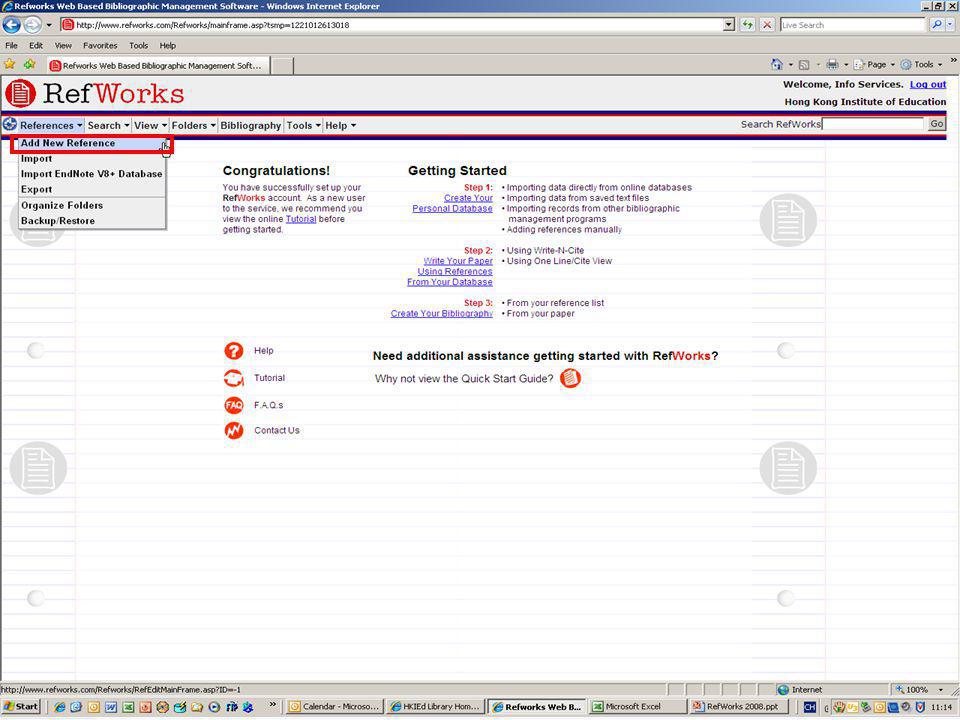Switch to Microsoft Excel taskbar button
The height and width of the screenshot is (720, 960).
click(x=637, y=707)
